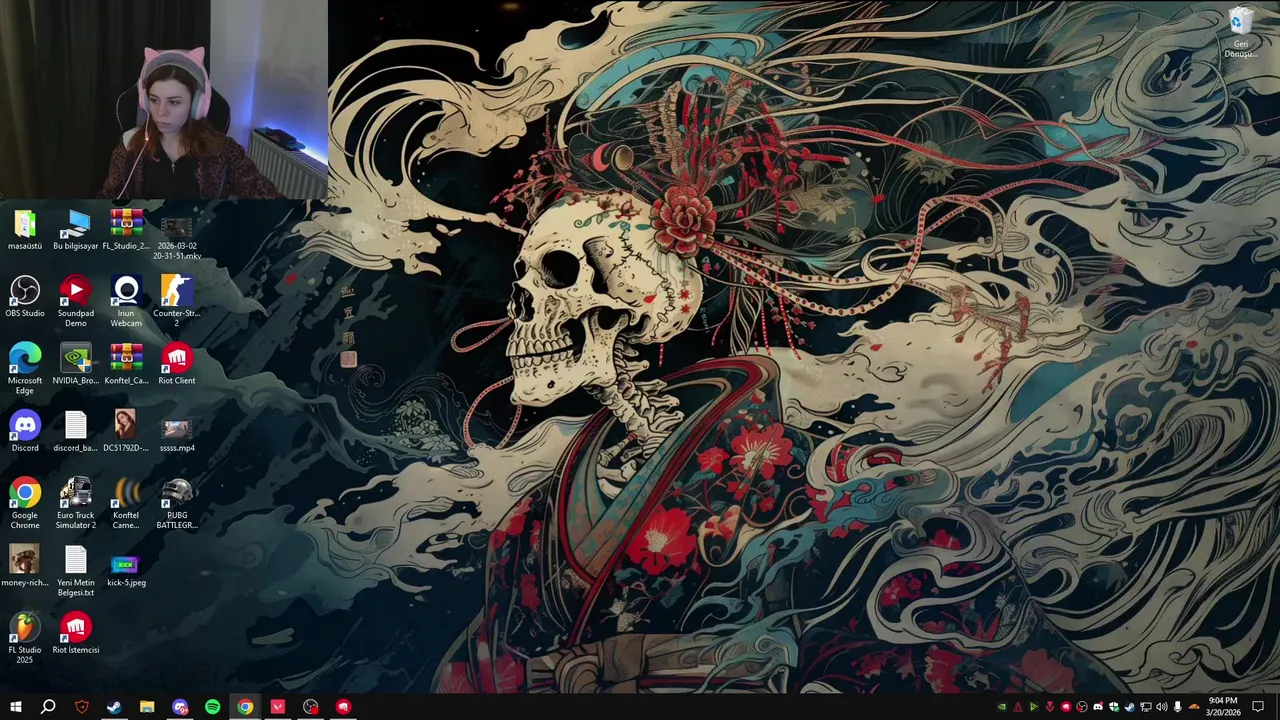Select the Microsoft Edge desktop shortcut
This screenshot has width=1280, height=720.
[25, 369]
